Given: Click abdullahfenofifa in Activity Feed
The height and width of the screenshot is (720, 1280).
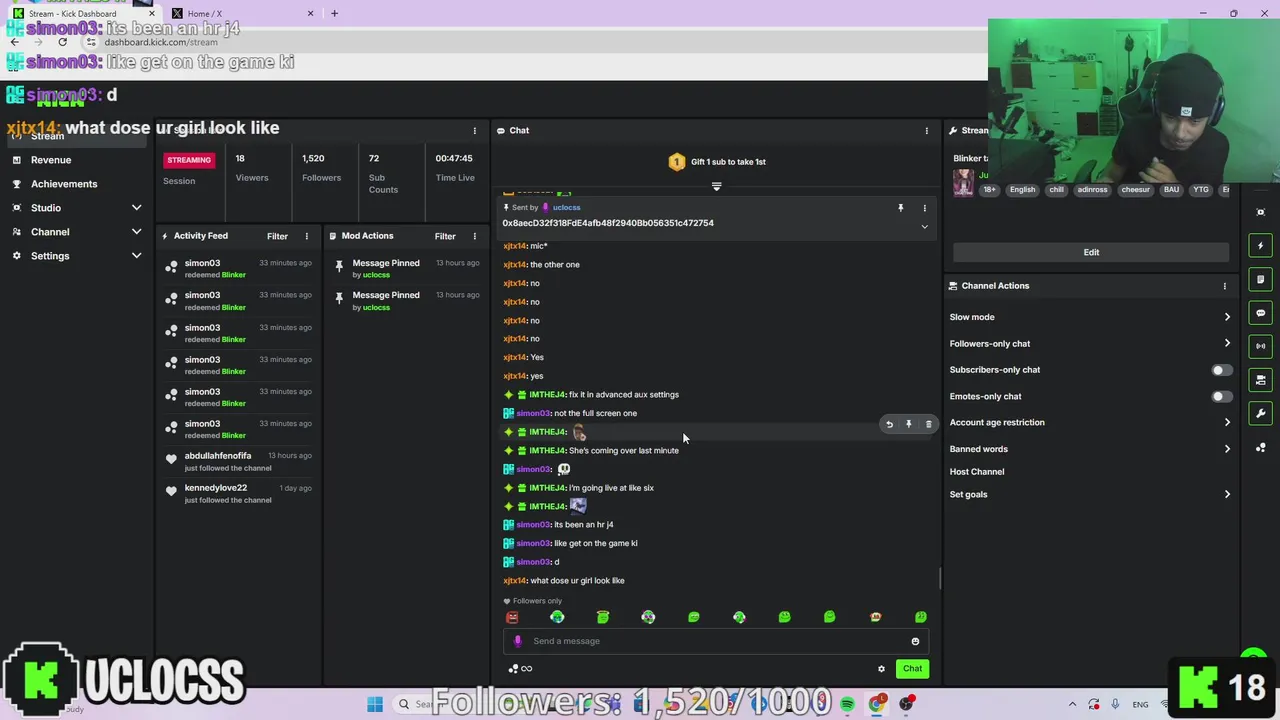Looking at the screenshot, I should (x=217, y=456).
